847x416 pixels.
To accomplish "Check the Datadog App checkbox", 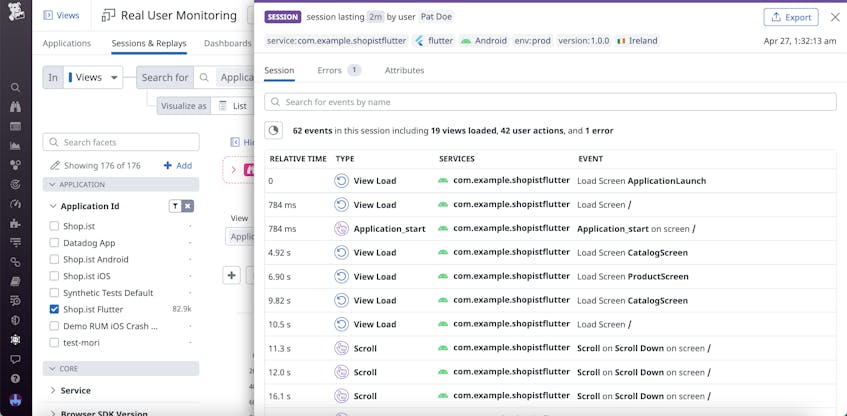I will pyautogui.click(x=54, y=243).
